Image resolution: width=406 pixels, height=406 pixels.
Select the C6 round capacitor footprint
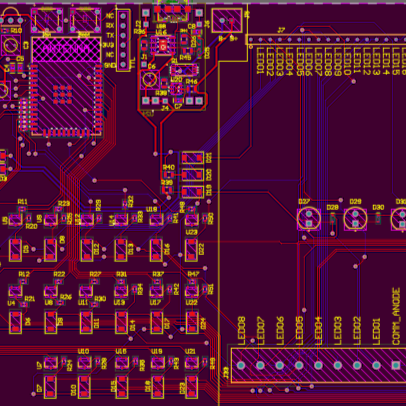pyautogui.click(x=149, y=80)
